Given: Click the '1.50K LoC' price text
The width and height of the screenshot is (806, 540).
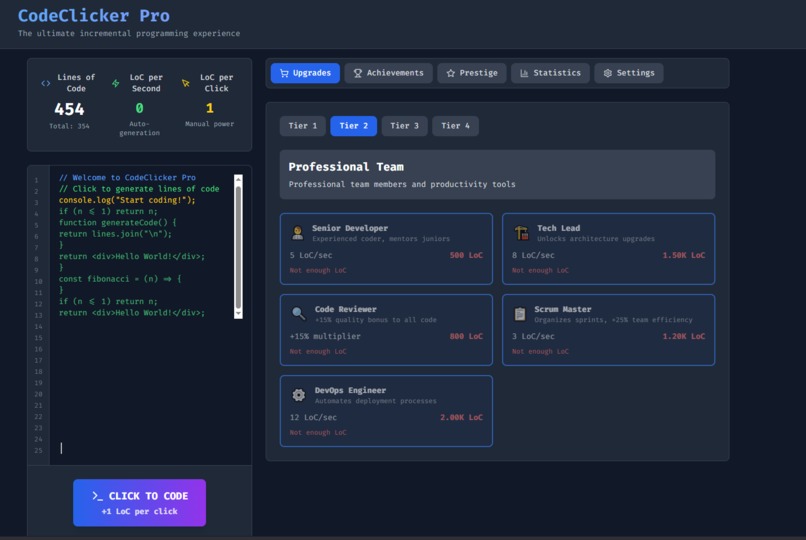Looking at the screenshot, I should pos(684,255).
